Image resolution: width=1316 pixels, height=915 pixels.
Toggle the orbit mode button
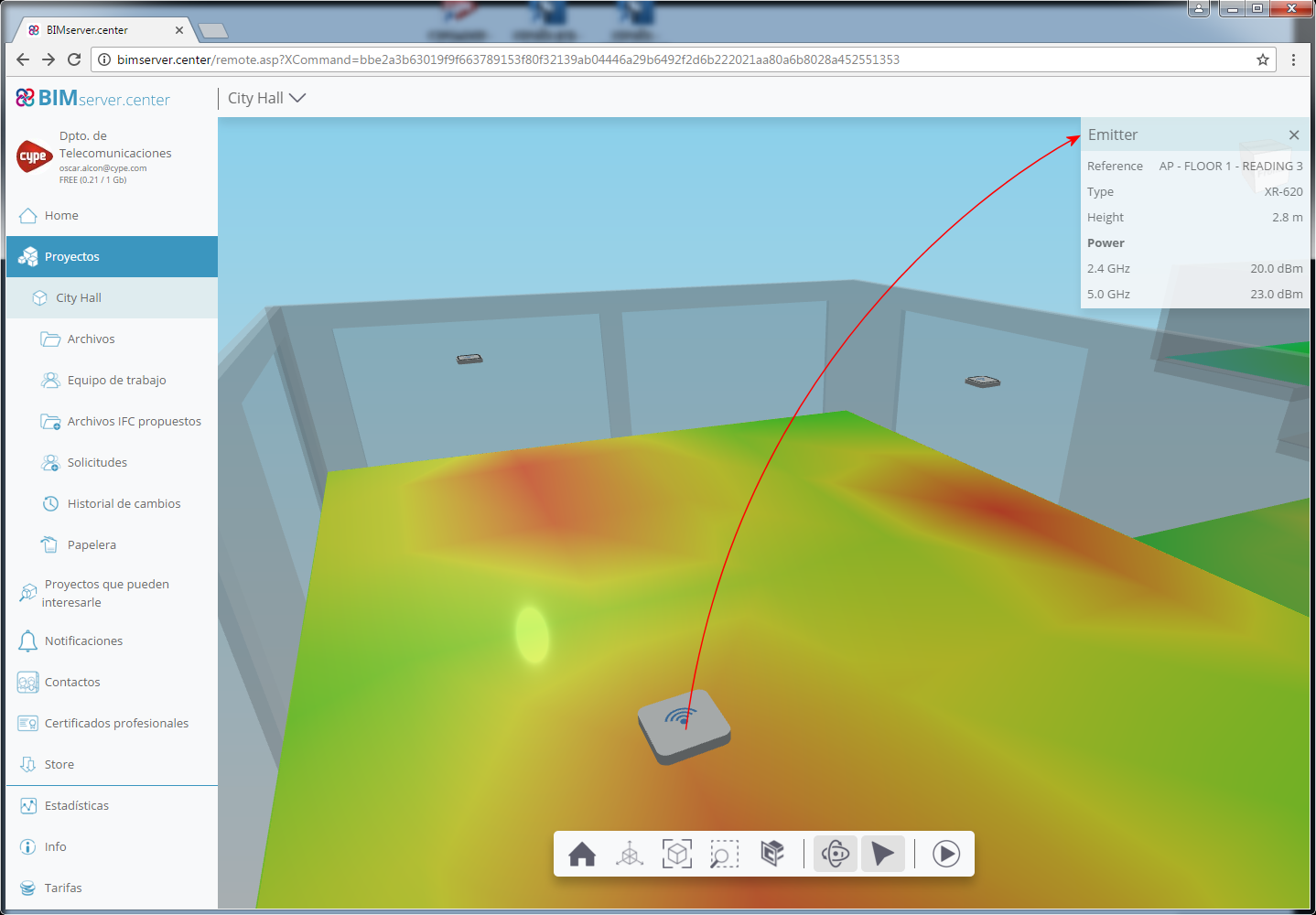(x=836, y=854)
